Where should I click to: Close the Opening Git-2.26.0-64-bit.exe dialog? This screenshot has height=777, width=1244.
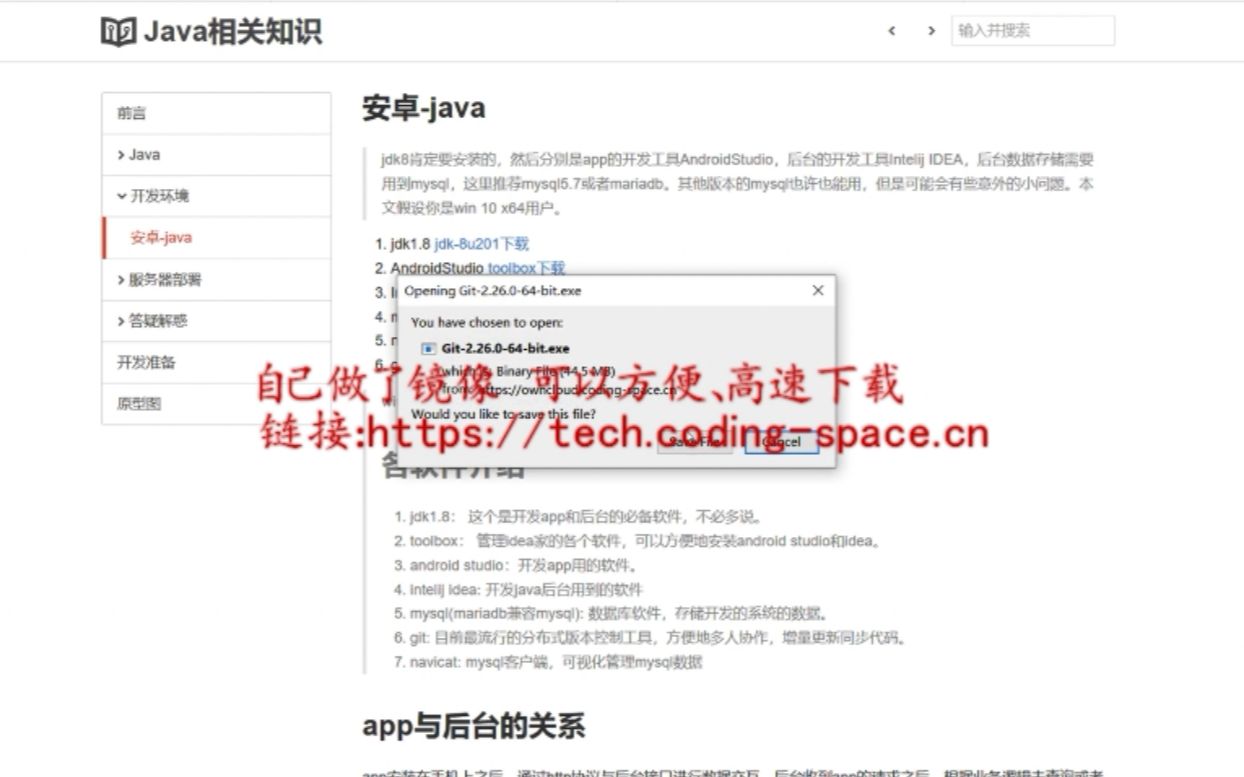pos(817,290)
